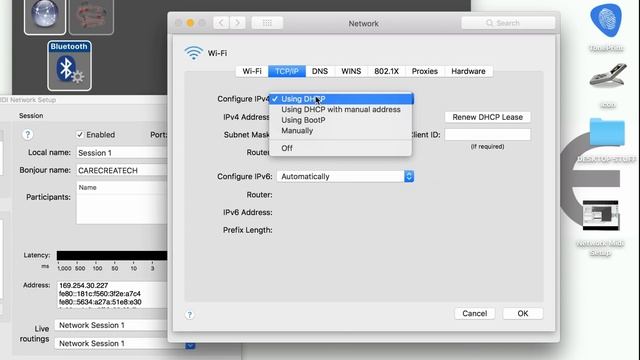Viewport: 640px width, 360px height.
Task: Open Network help question mark button
Action: click(189, 315)
